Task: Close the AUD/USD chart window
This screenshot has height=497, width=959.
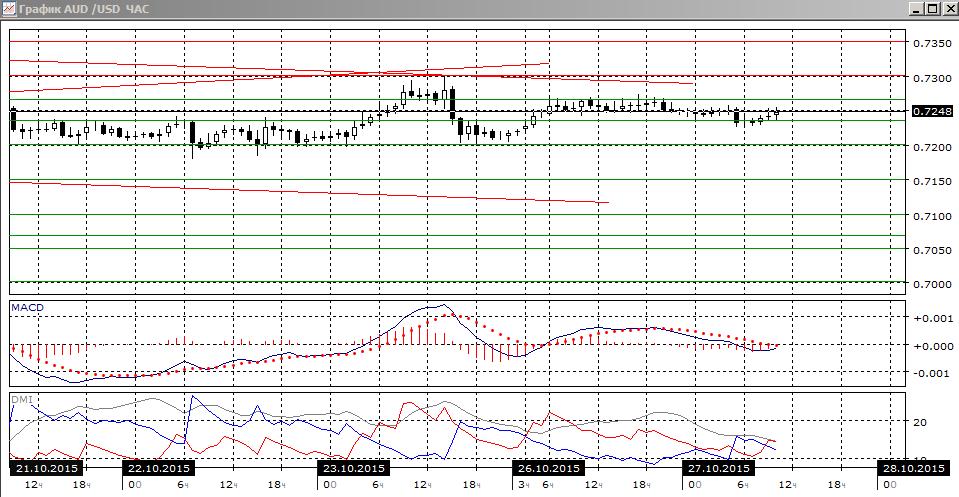Action: (949, 9)
